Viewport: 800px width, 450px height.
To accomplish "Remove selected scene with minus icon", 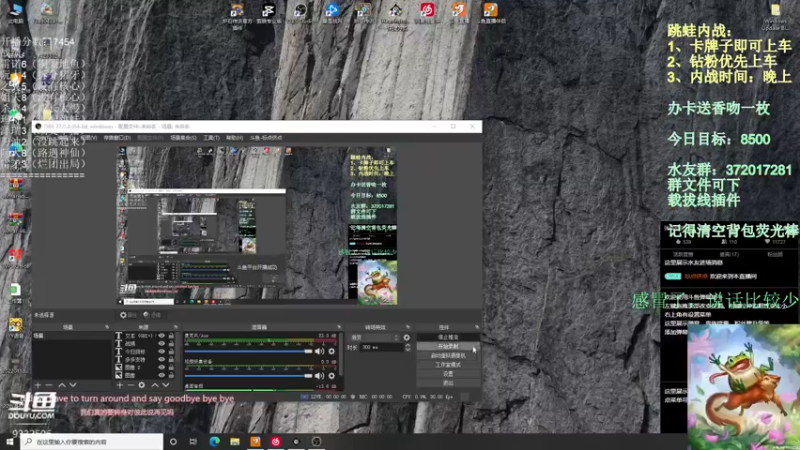I will click(x=49, y=385).
